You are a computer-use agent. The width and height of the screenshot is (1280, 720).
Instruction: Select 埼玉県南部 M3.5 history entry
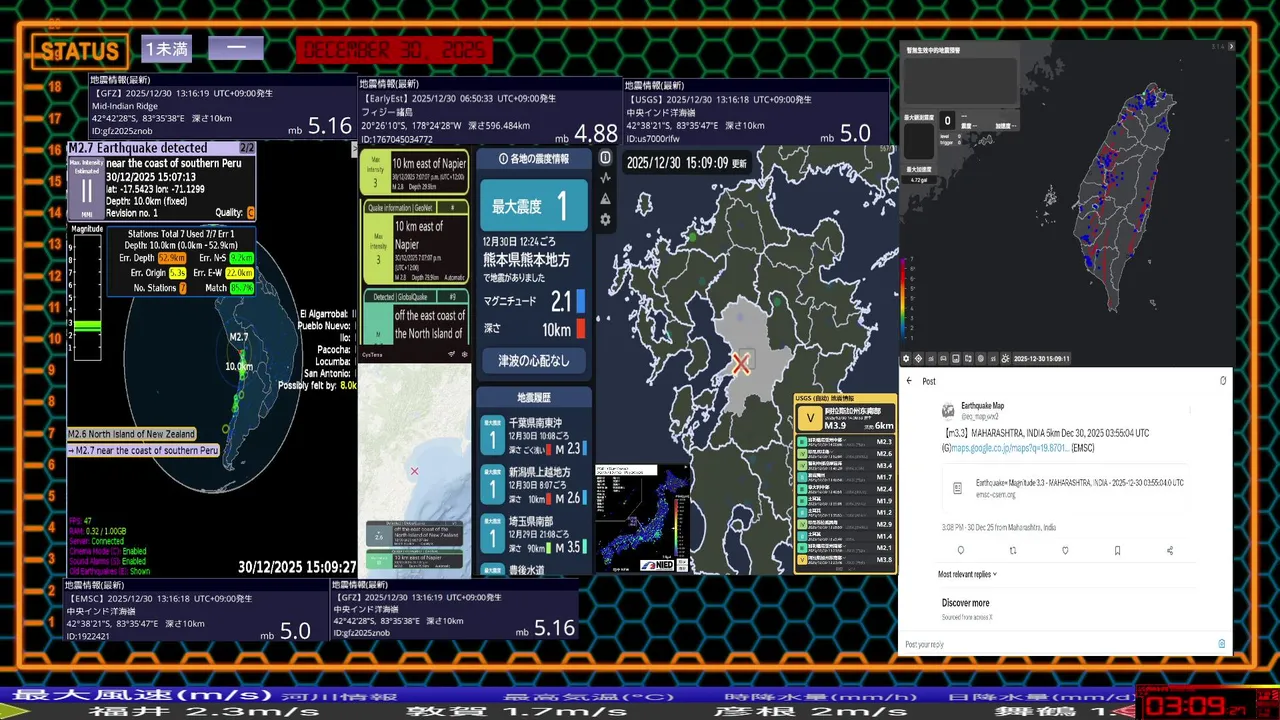pos(534,533)
